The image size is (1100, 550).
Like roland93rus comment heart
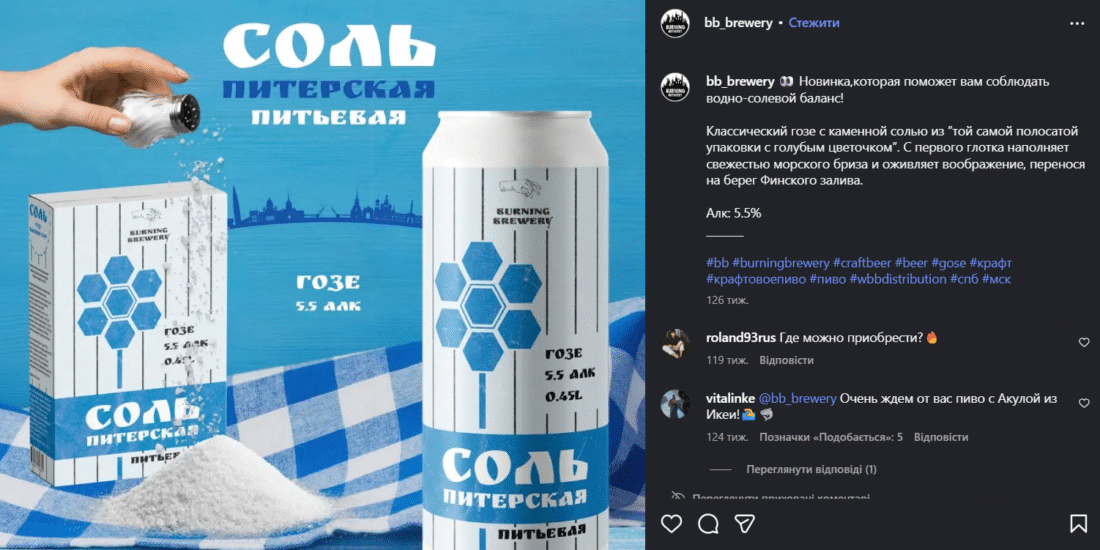(1084, 342)
